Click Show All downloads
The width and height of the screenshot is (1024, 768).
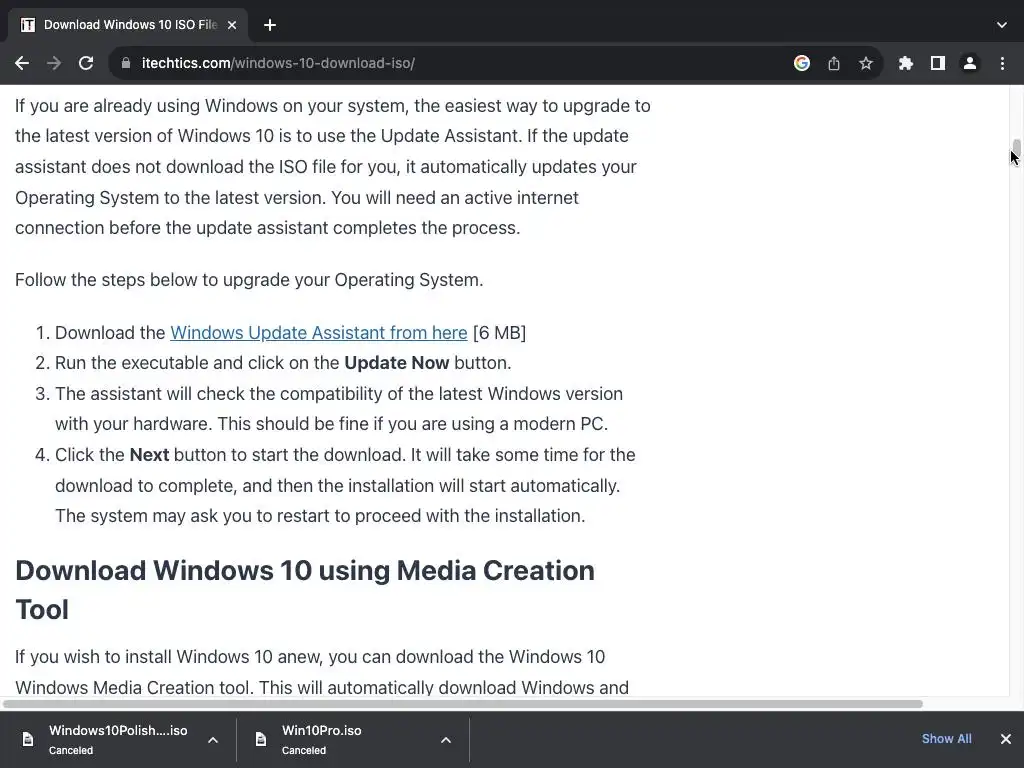point(946,739)
